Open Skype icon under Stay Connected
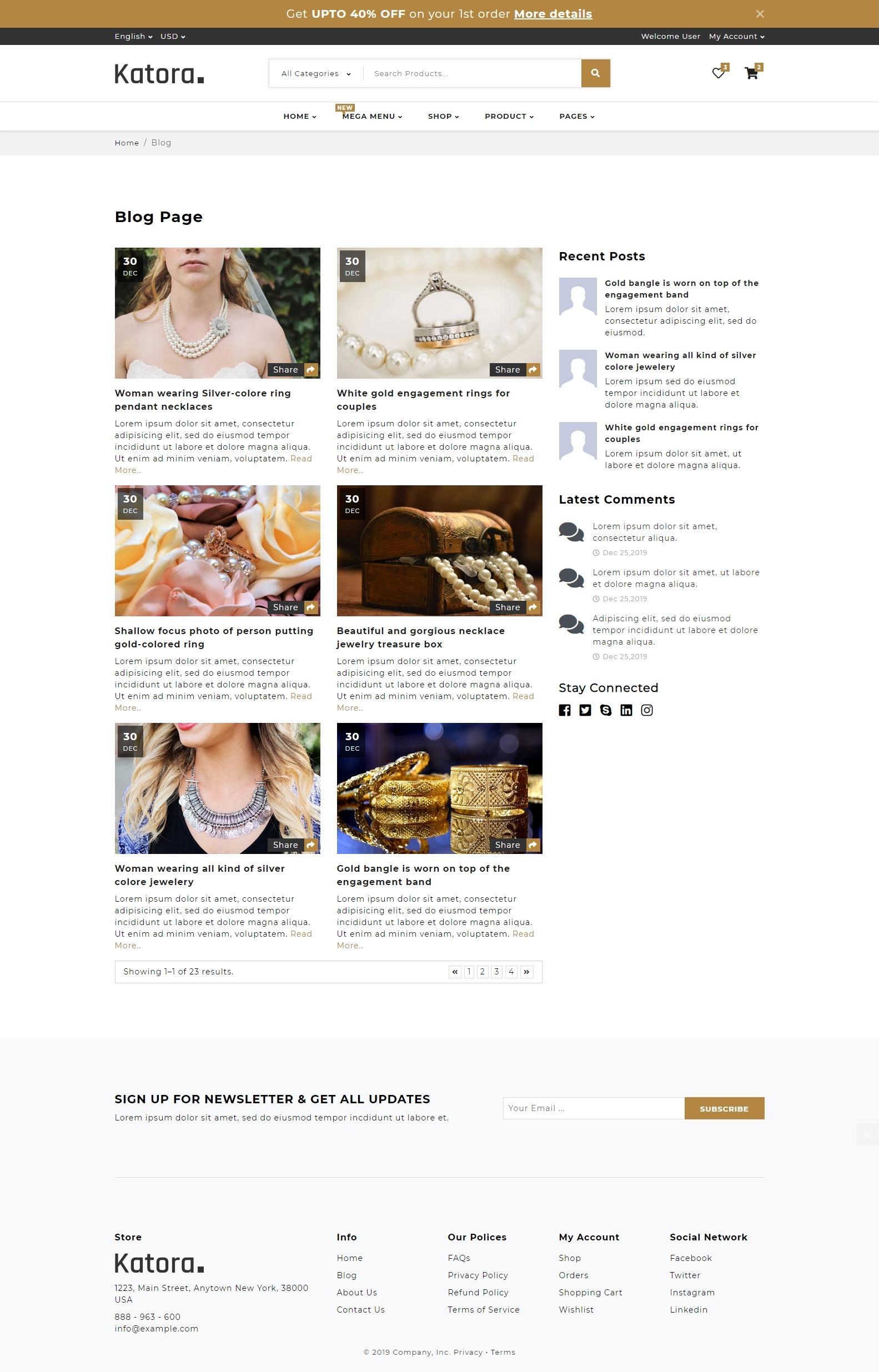 [x=606, y=710]
